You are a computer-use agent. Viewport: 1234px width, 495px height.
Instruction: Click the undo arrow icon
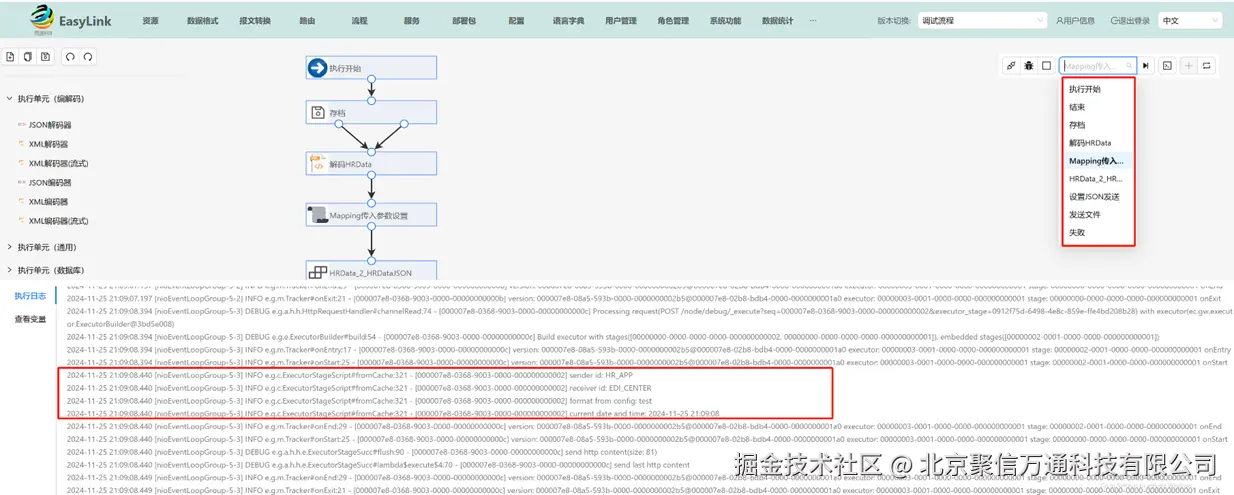[70, 57]
